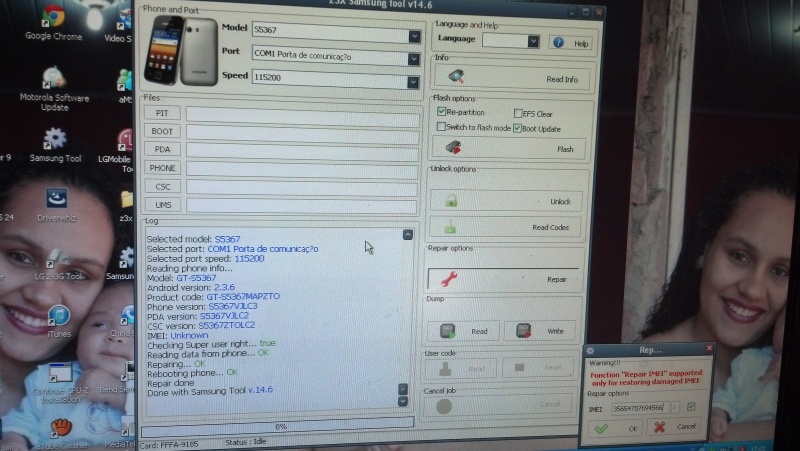800x451 pixels.
Task: Click the PHONE file button
Action: coord(162,168)
